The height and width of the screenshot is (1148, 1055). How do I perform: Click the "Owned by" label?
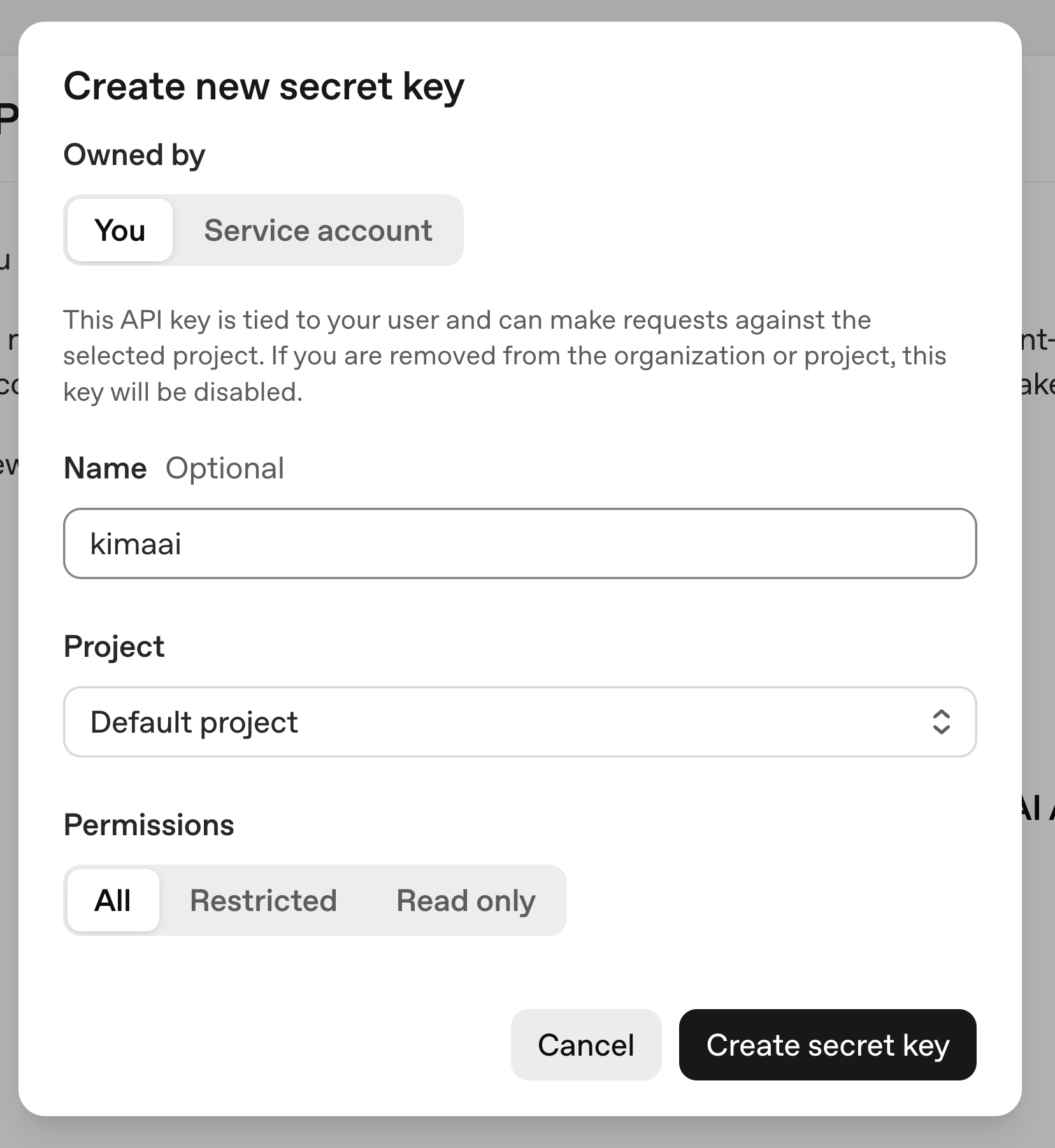(134, 155)
